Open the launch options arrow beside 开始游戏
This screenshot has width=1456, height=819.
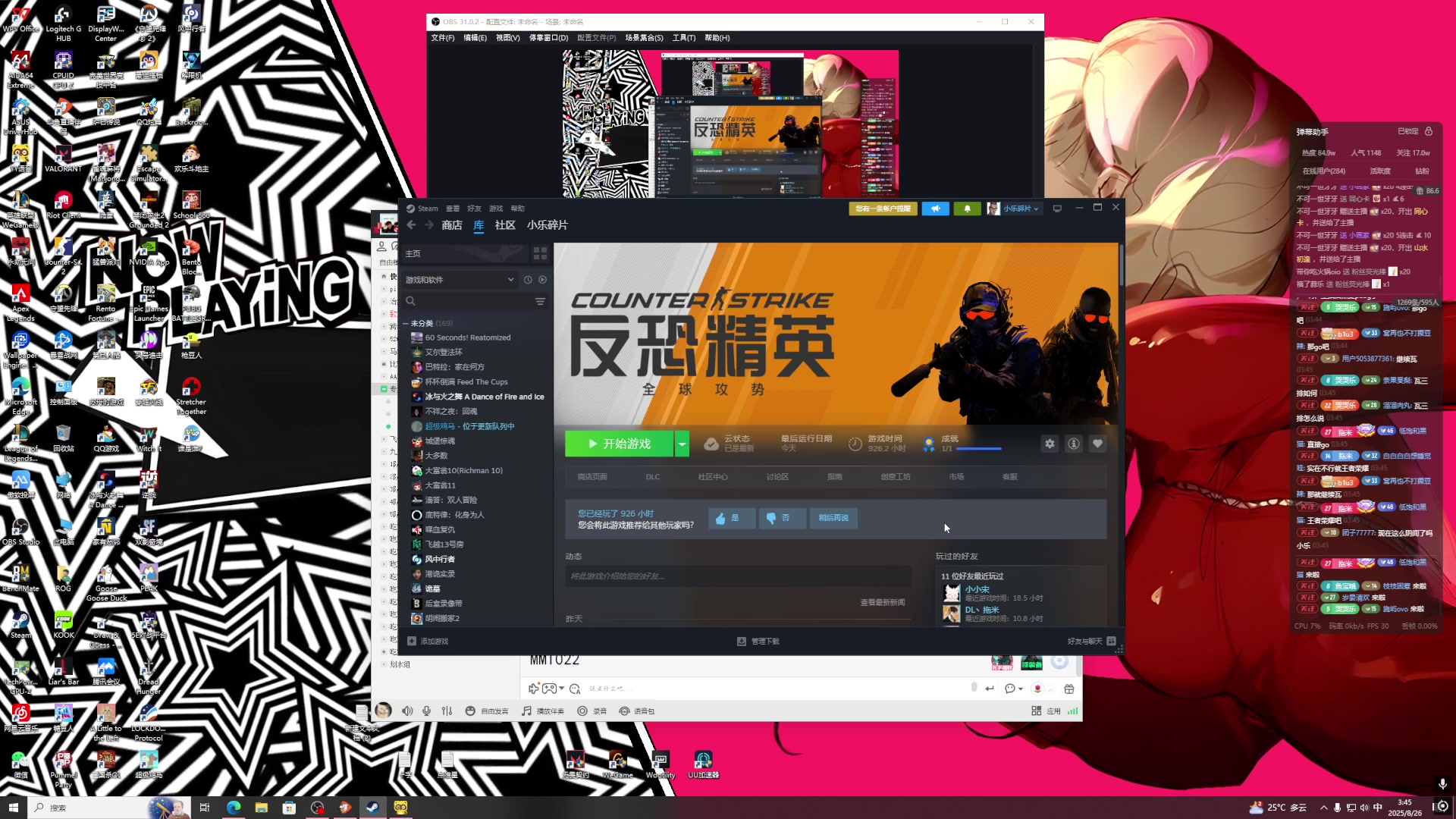(682, 444)
